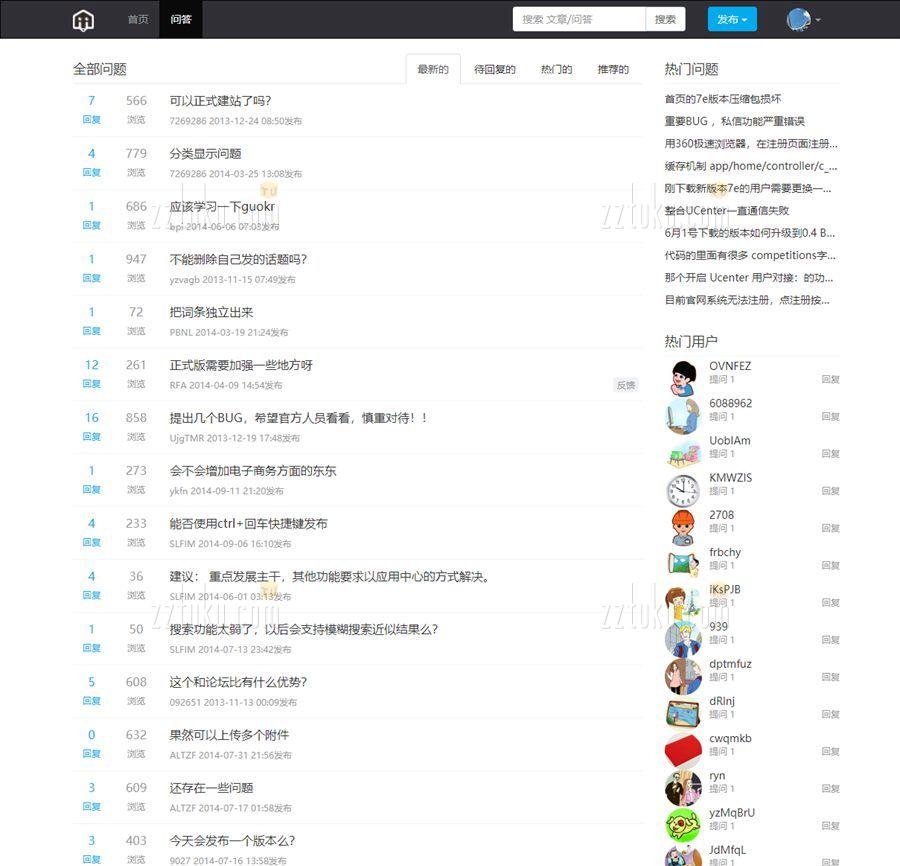Open question 提出几个BUG，希望官方人员看看
This screenshot has height=866, width=900.
[x=298, y=418]
